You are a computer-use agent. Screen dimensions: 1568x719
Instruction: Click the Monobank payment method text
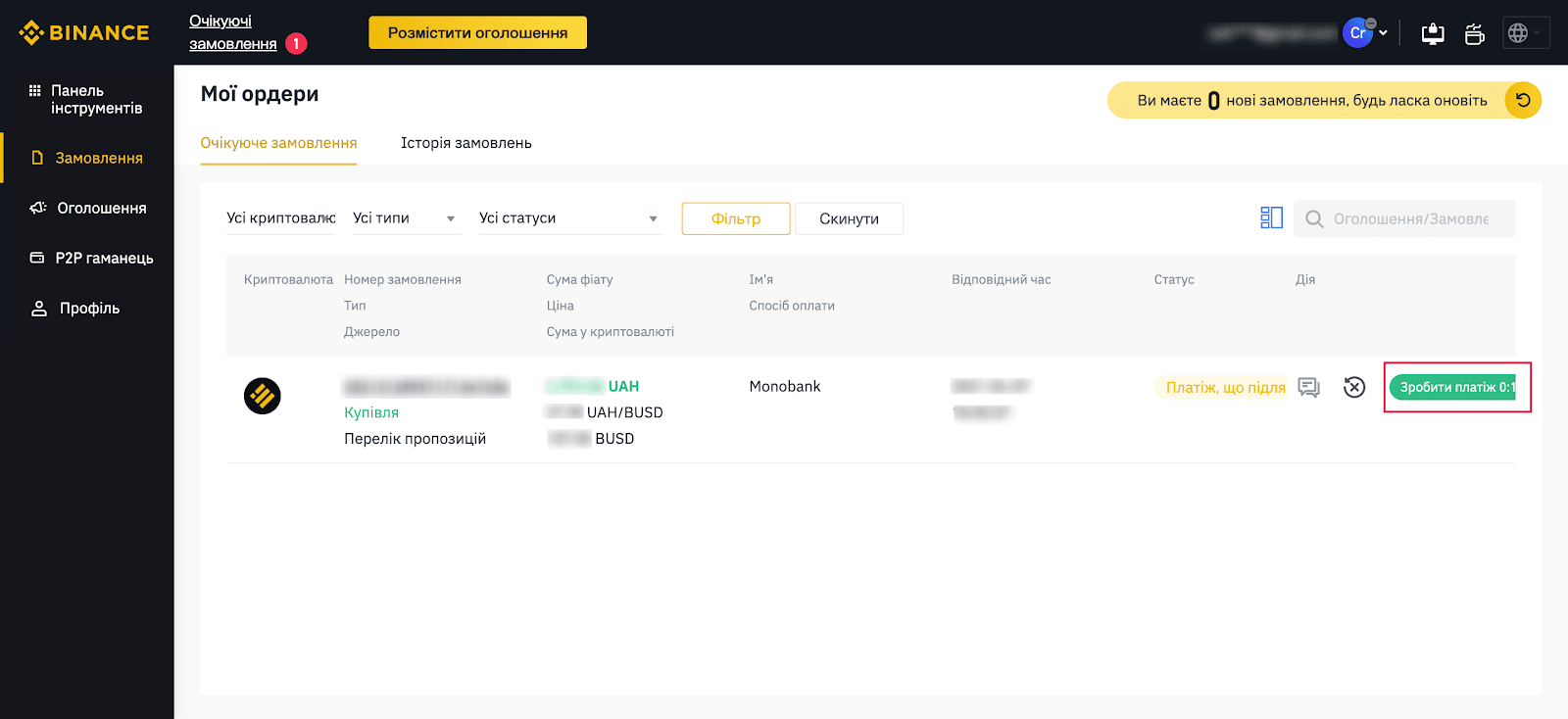[785, 386]
